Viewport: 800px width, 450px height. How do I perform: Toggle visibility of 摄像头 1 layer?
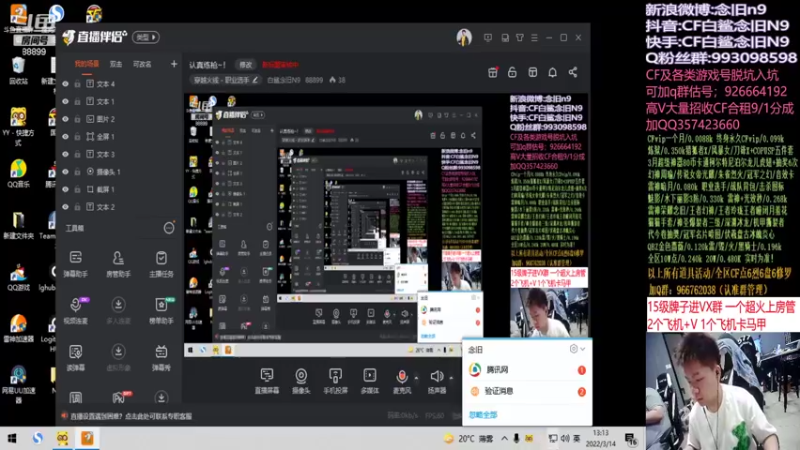coord(65,172)
